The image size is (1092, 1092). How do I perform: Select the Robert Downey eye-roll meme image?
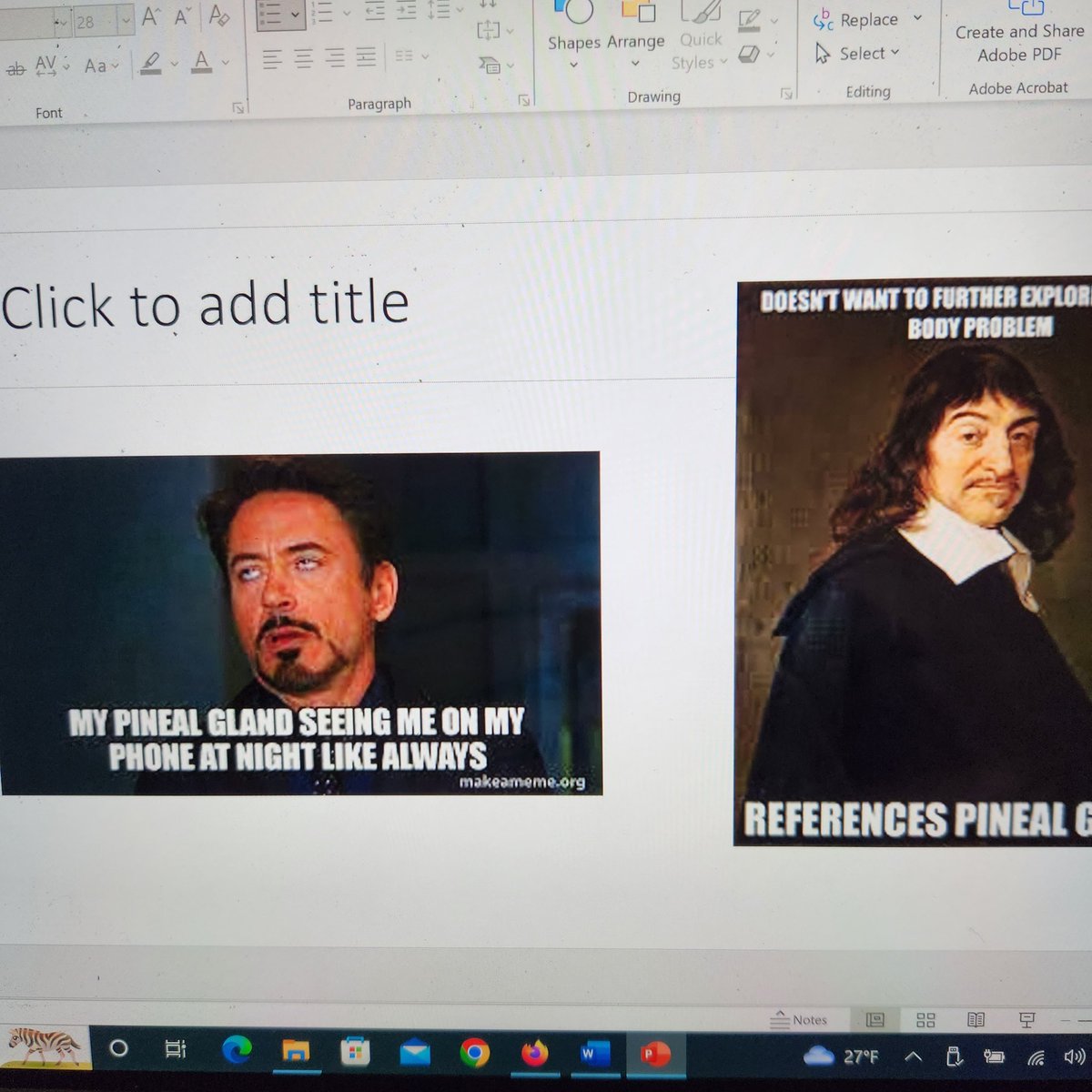pos(299,624)
